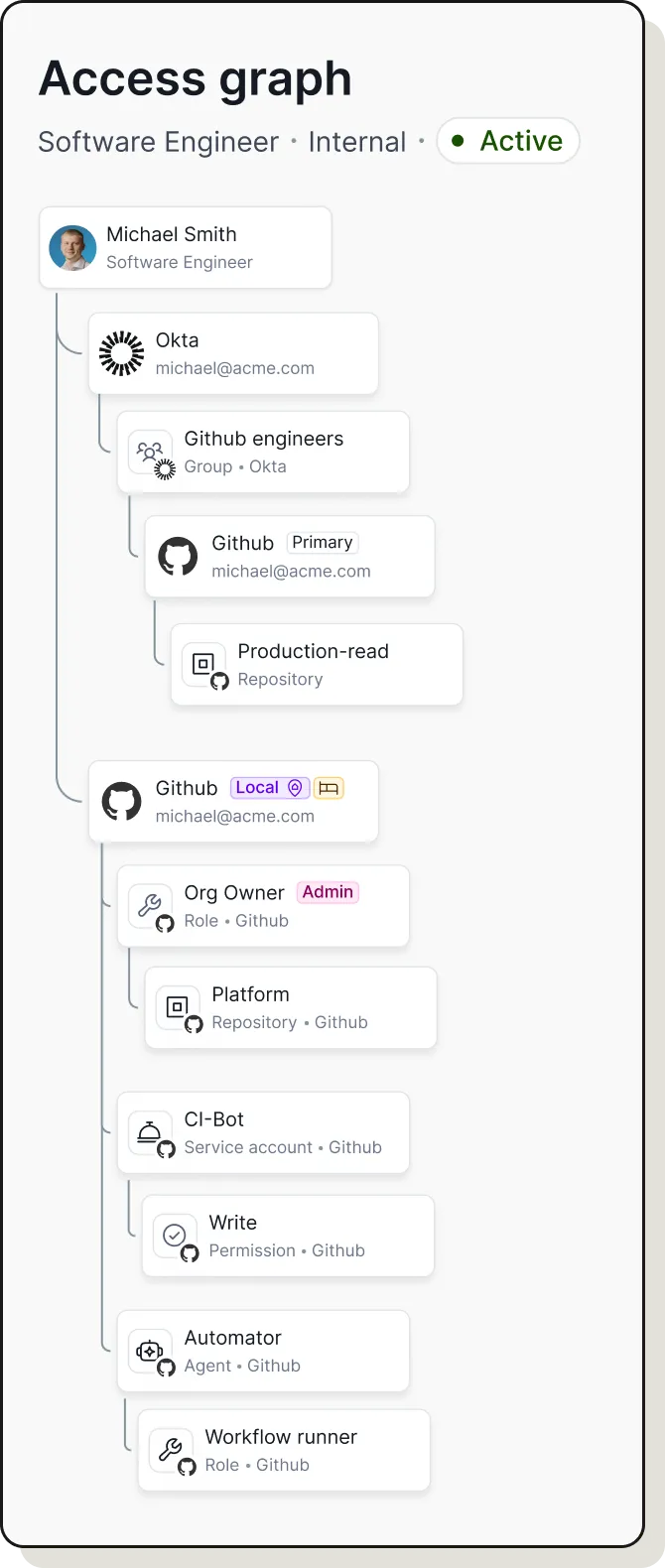Expand the Michael Smith node
The width and height of the screenshot is (665, 1568).
185,246
